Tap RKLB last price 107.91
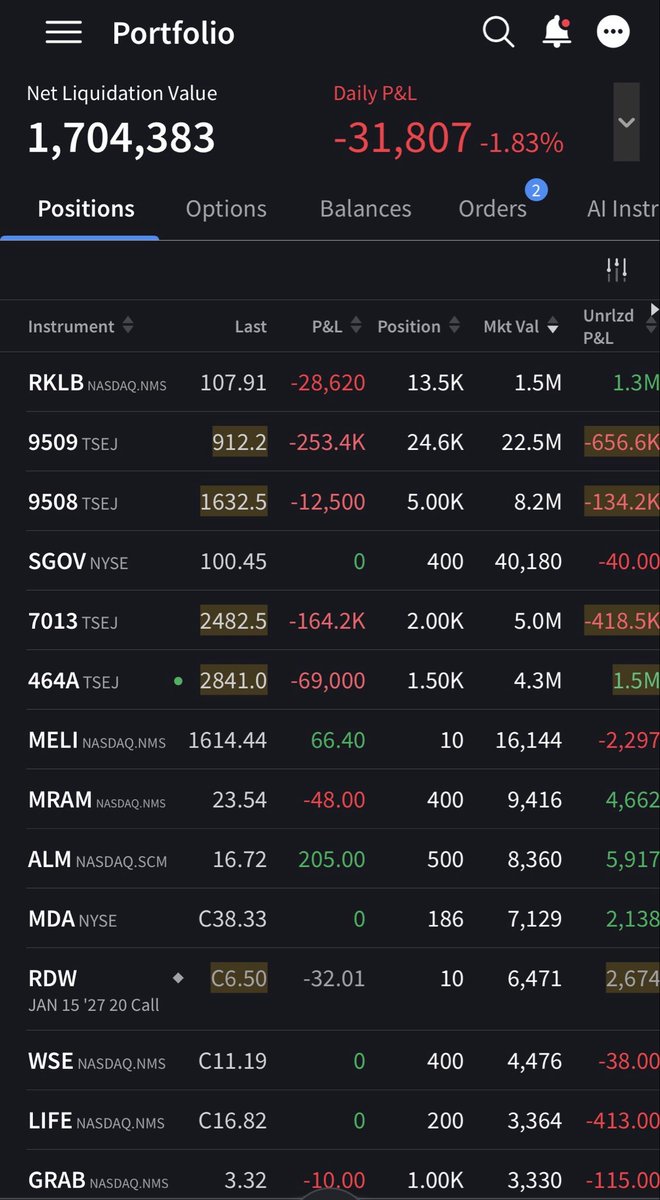The width and height of the screenshot is (660, 1200). point(233,382)
